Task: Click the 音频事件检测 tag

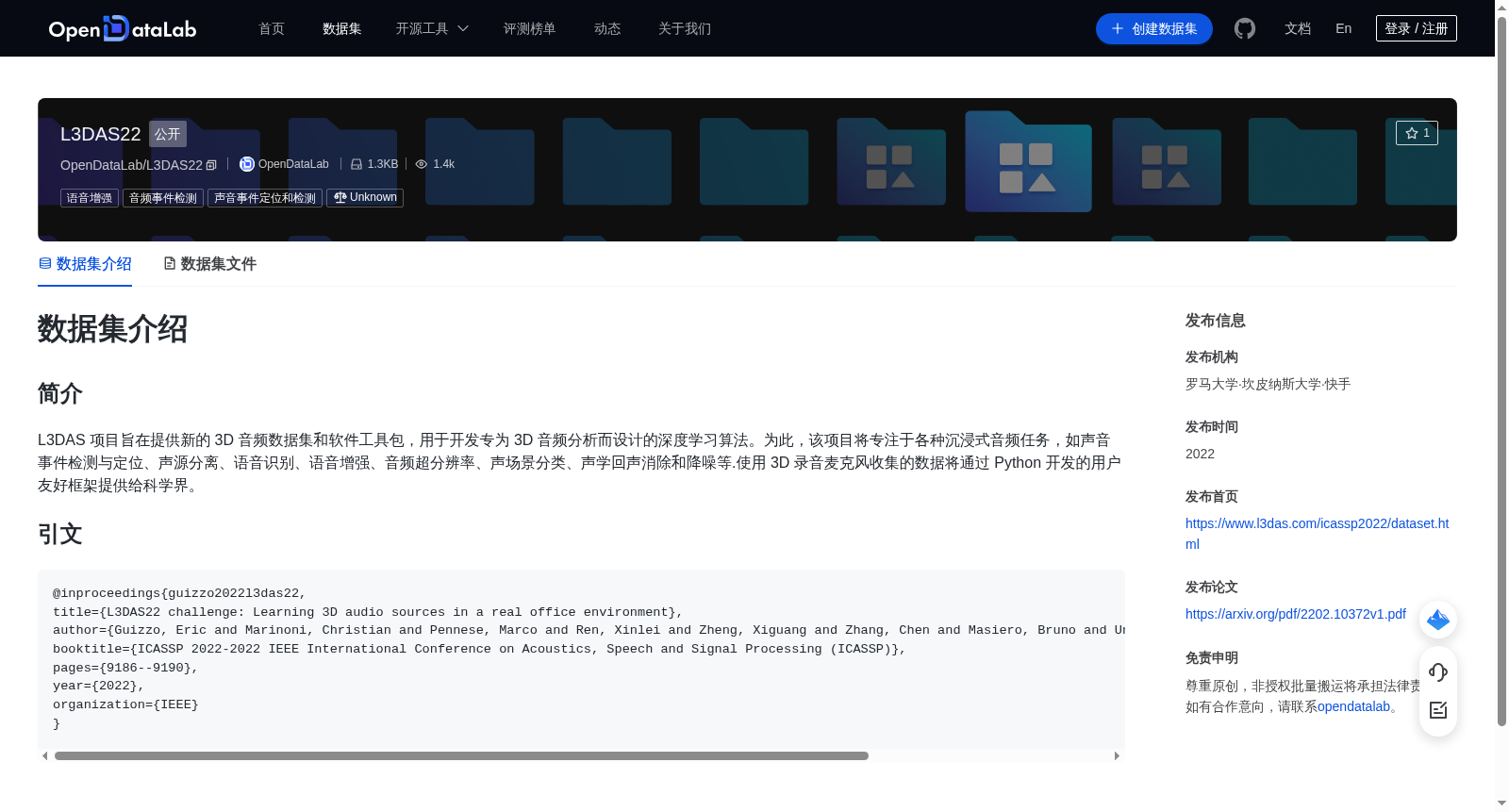Action: pos(163,198)
